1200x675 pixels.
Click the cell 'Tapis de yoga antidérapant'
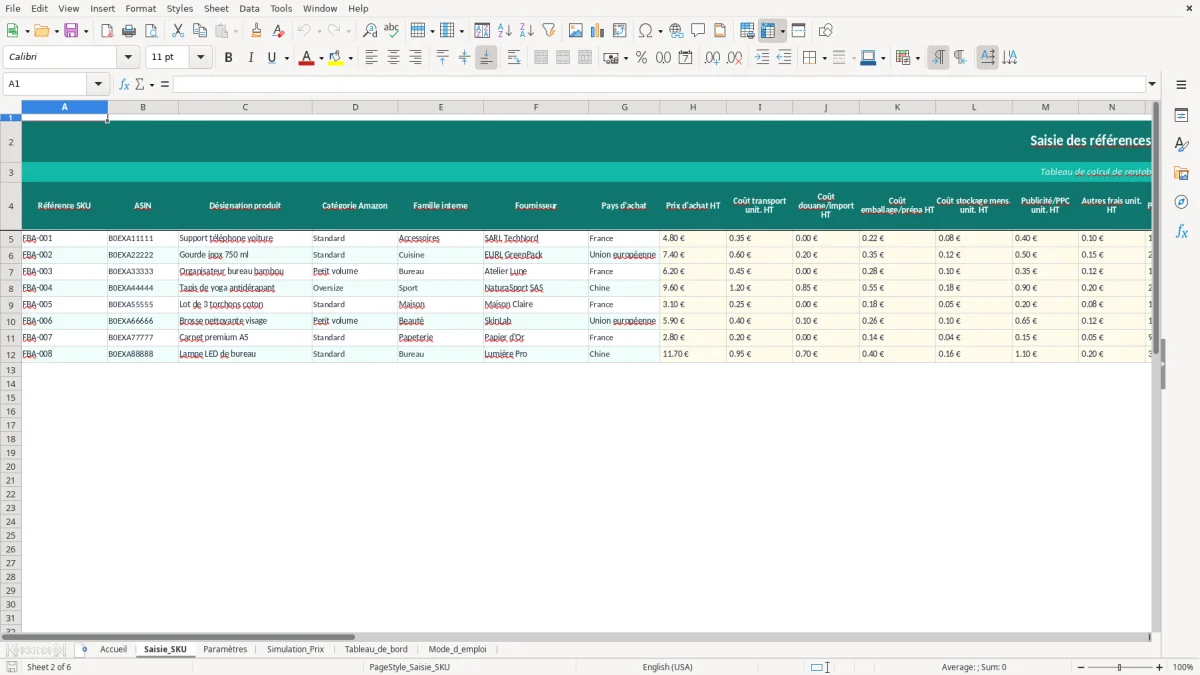[245, 288]
